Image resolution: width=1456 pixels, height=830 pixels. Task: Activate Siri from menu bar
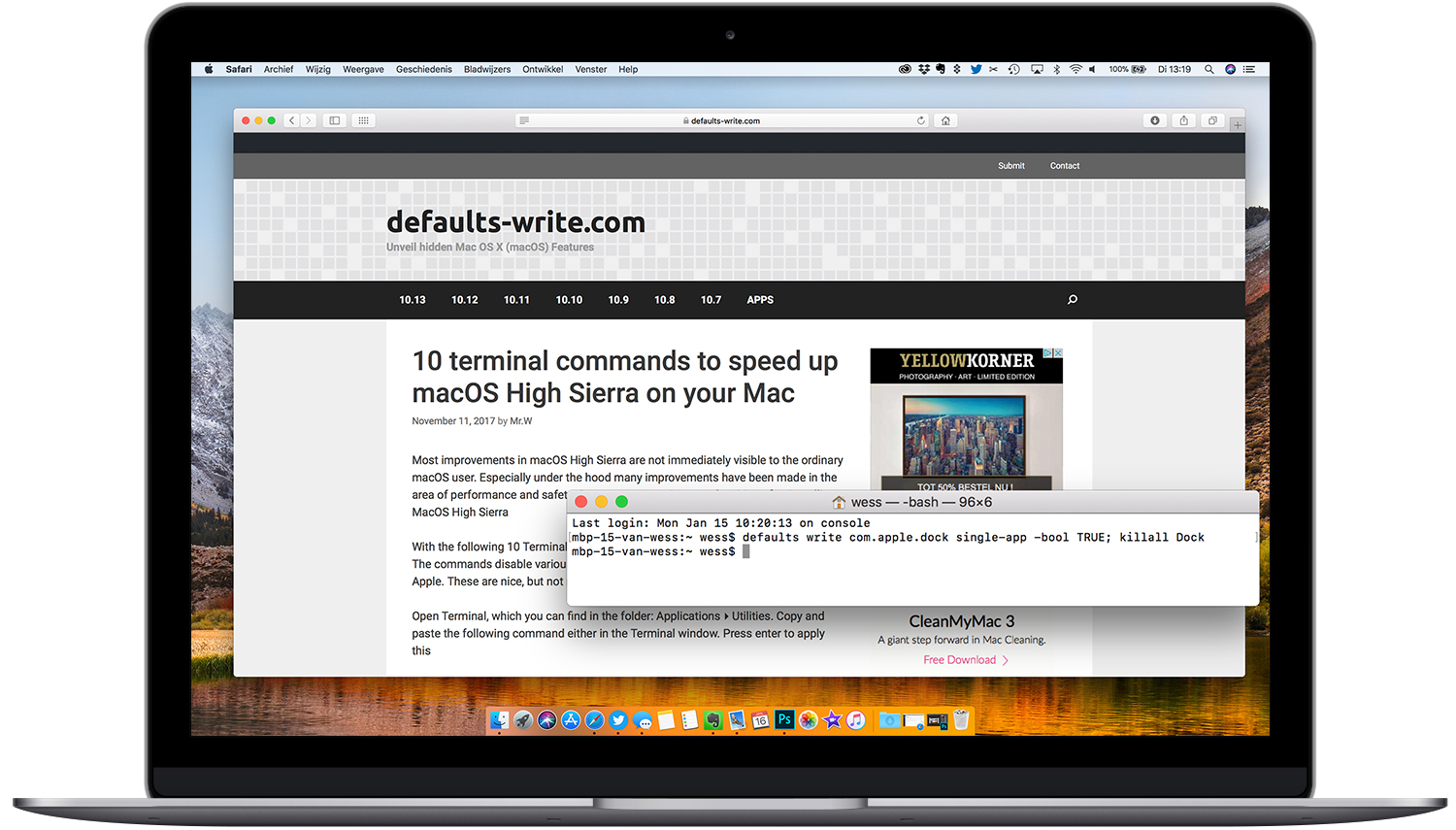pos(1230,69)
